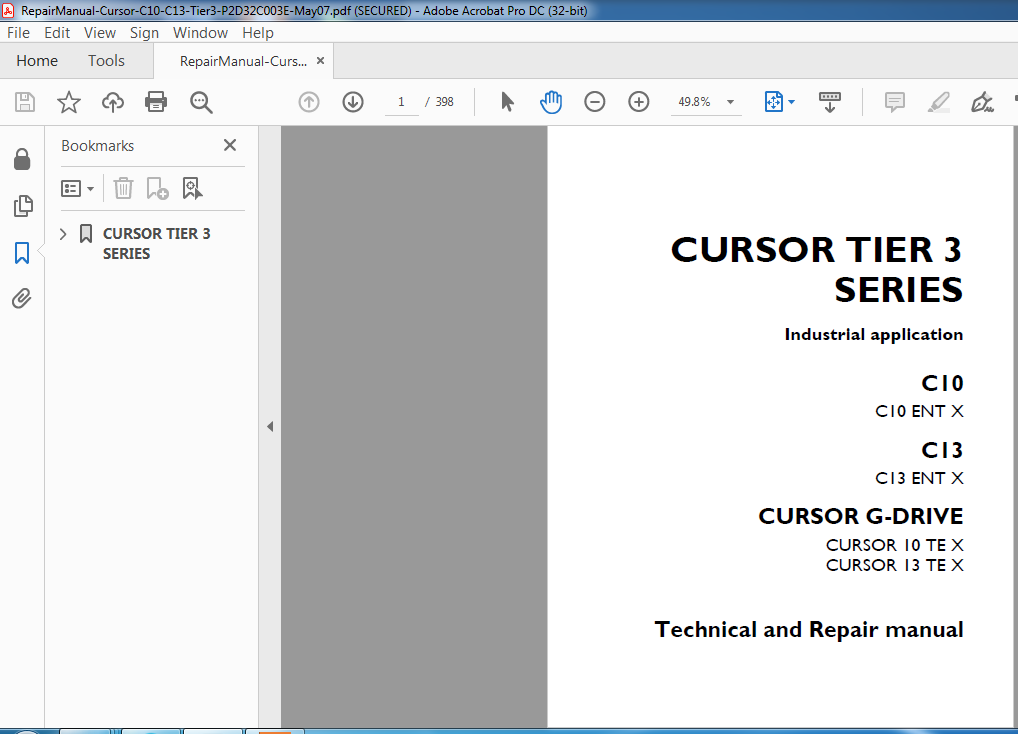This screenshot has width=1018, height=734.
Task: Click the Find current bookmark icon
Action: (x=192, y=189)
